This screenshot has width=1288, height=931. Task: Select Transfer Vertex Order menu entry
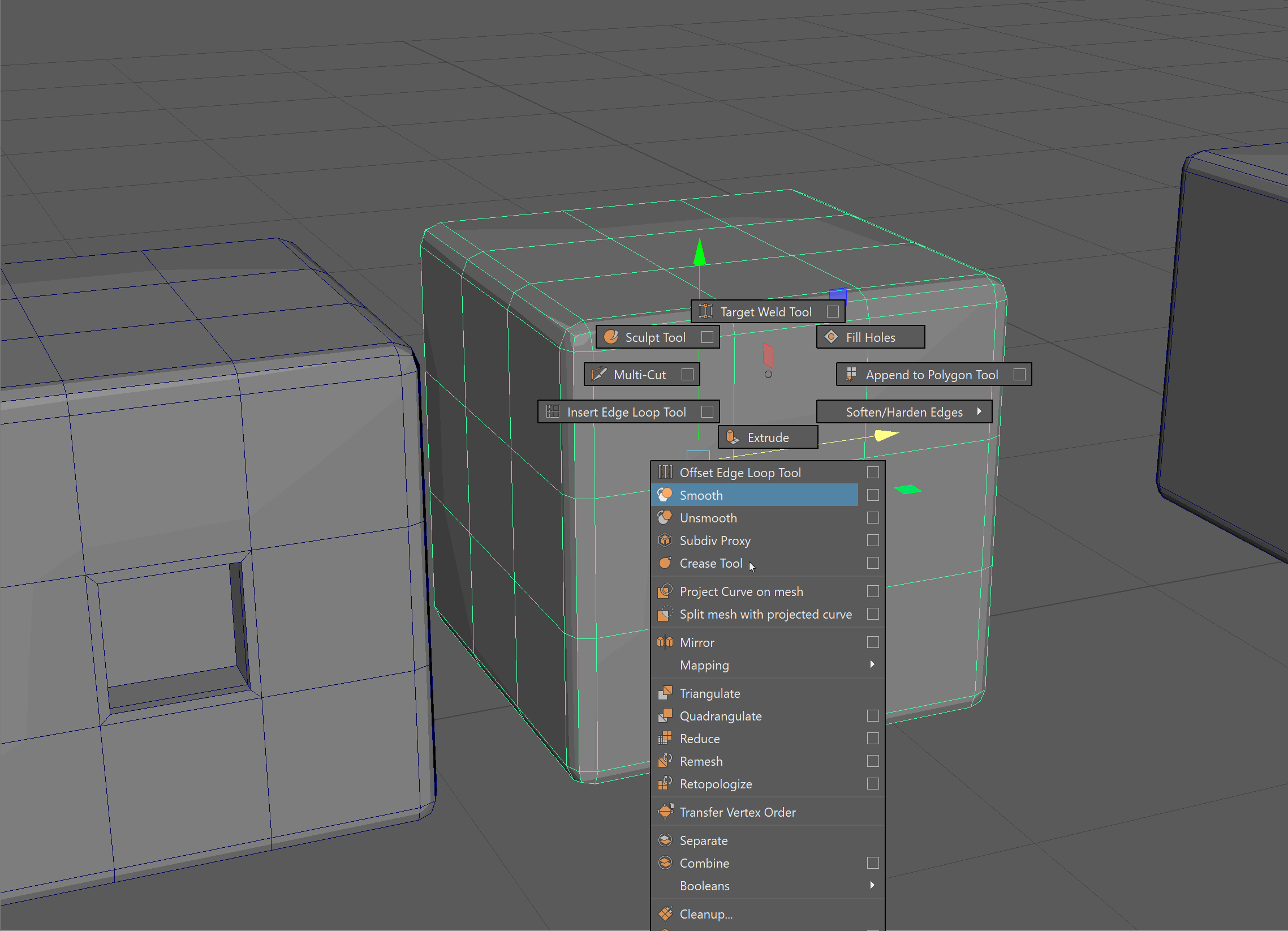point(737,812)
